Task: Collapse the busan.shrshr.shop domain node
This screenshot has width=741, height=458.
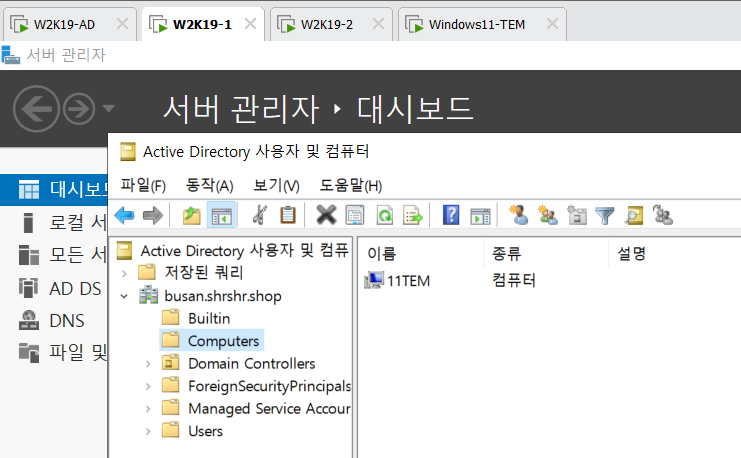Action: click(124, 296)
